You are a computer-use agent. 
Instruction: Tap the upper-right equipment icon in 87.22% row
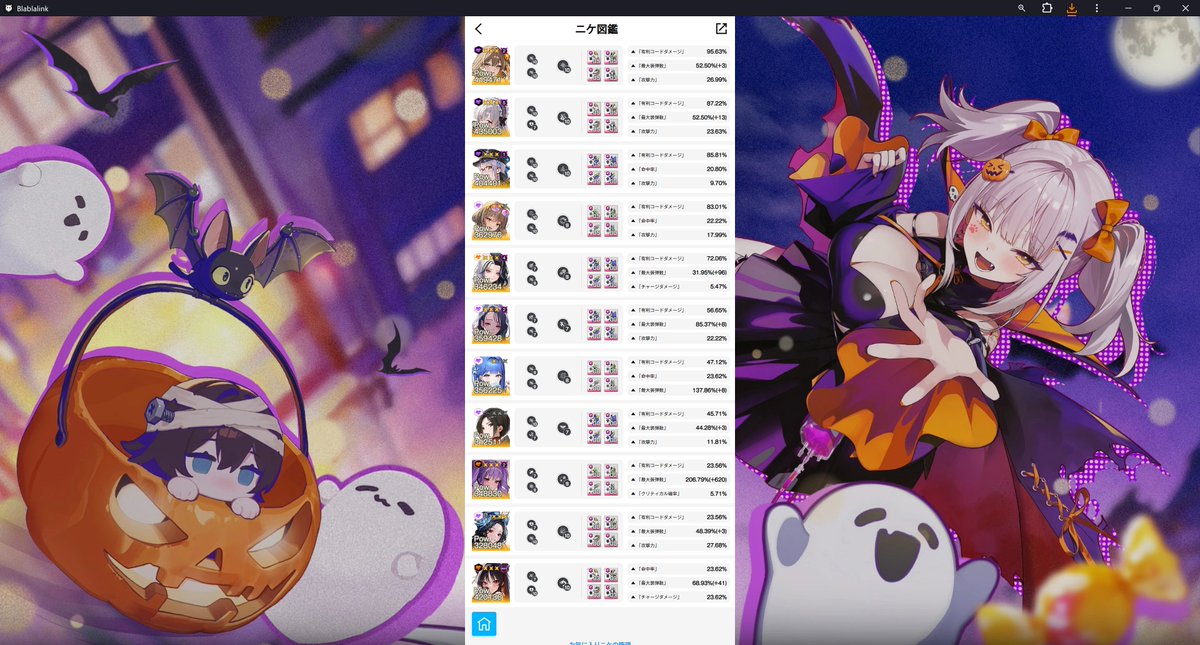point(611,110)
